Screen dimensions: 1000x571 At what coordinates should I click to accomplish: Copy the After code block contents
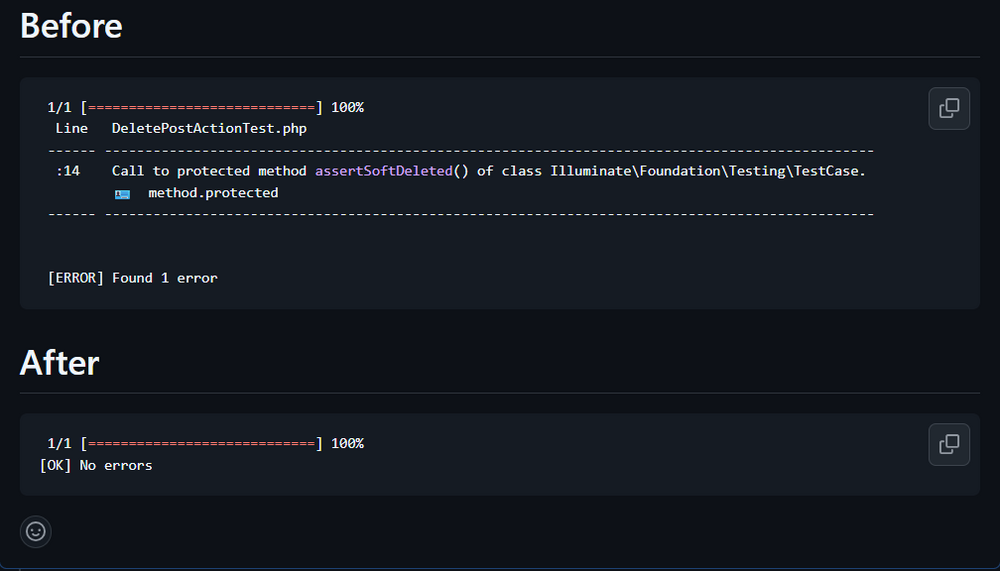[949, 444]
